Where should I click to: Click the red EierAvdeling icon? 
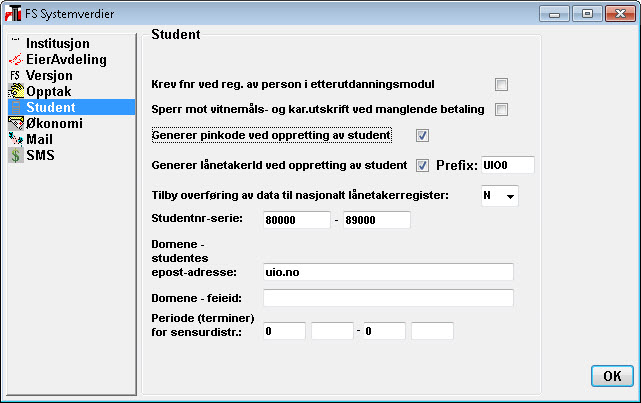pyautogui.click(x=16, y=59)
